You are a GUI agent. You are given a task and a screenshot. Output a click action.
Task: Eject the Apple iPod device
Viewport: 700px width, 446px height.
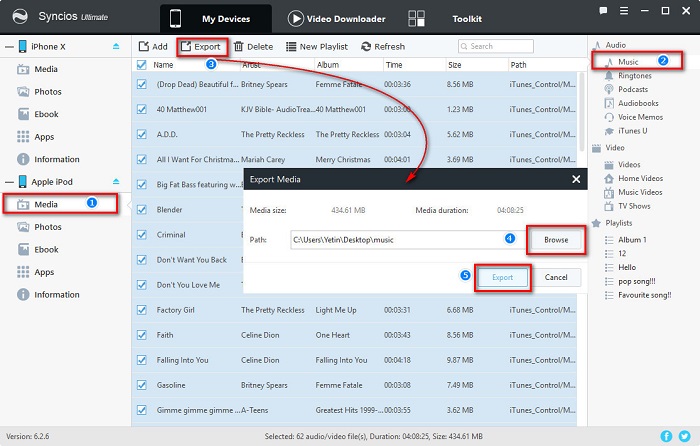tap(116, 182)
